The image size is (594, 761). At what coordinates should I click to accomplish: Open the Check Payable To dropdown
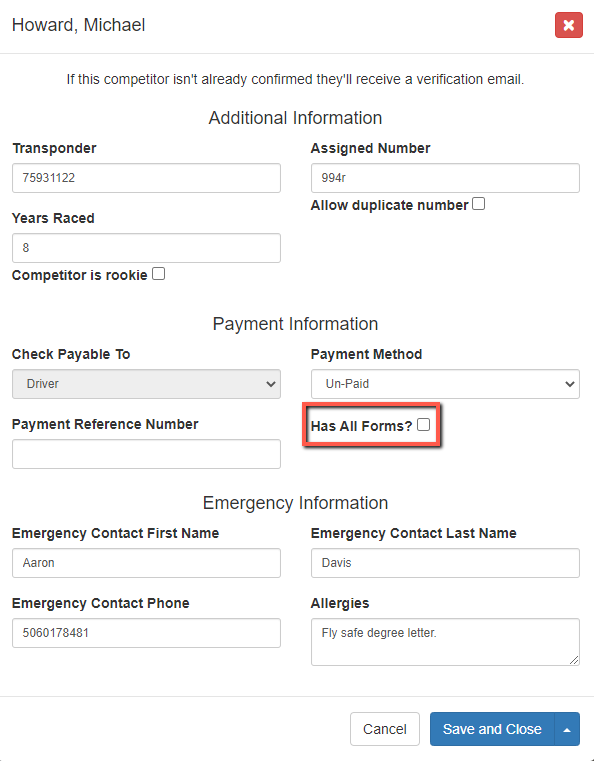(147, 384)
